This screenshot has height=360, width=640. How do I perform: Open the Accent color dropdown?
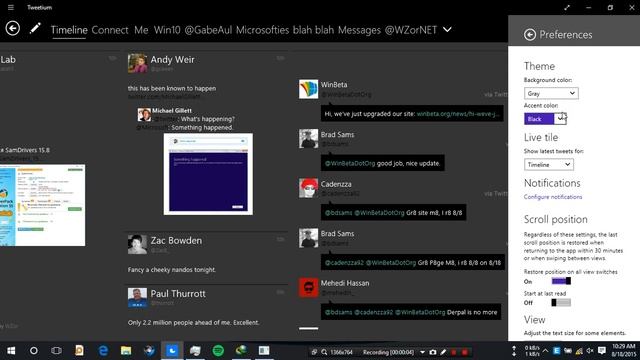(x=545, y=119)
